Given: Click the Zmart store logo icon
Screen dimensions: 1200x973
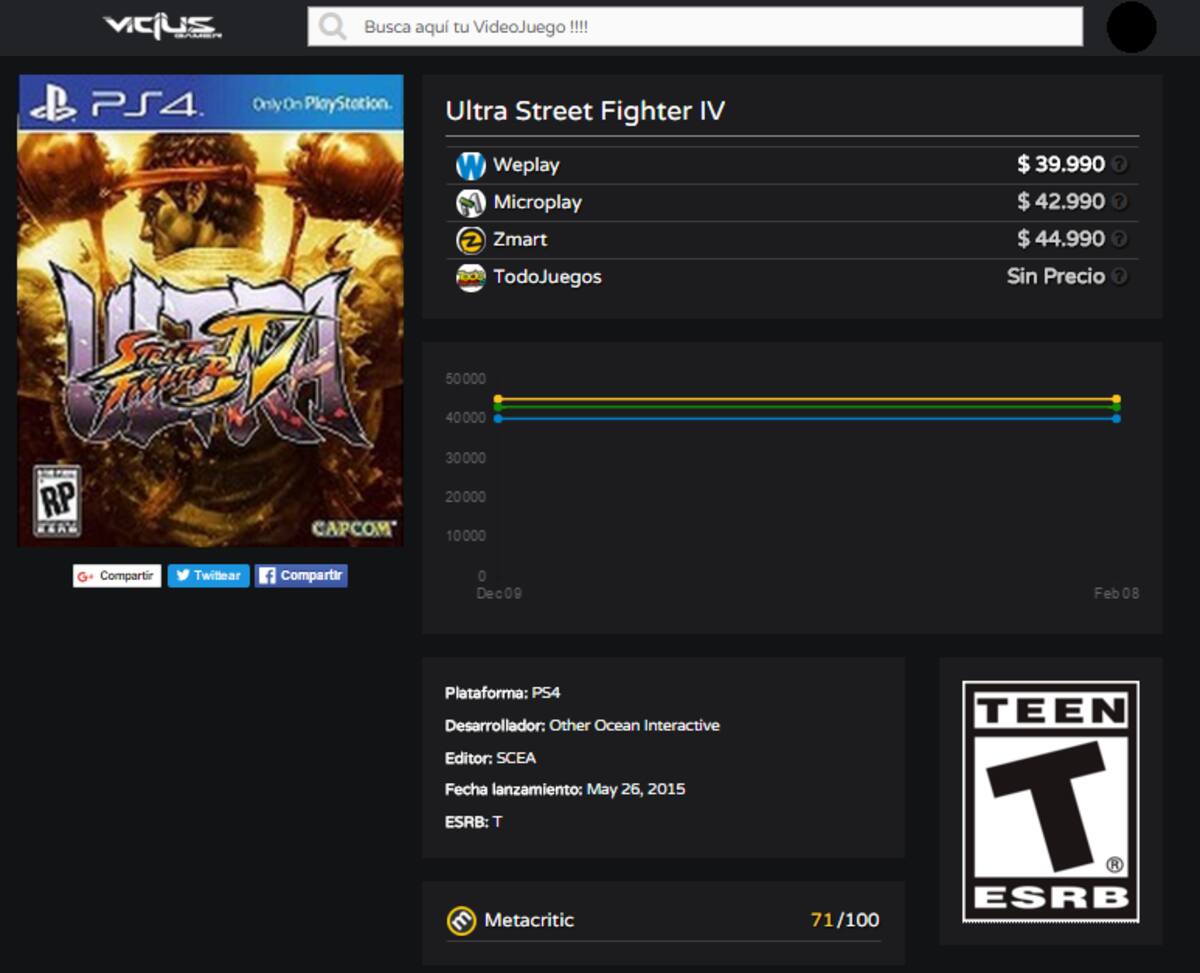Looking at the screenshot, I should 470,240.
